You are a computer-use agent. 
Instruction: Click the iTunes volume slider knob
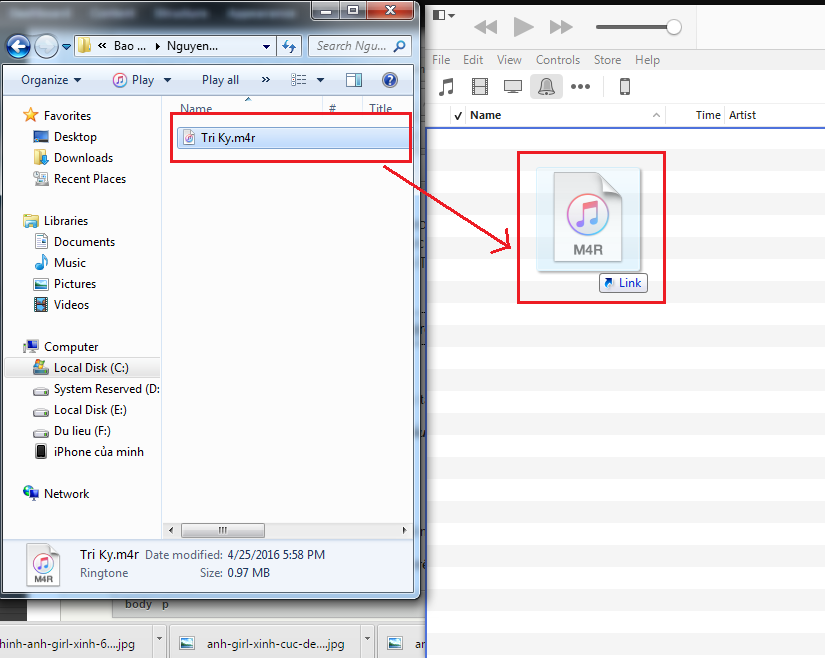pyautogui.click(x=674, y=27)
